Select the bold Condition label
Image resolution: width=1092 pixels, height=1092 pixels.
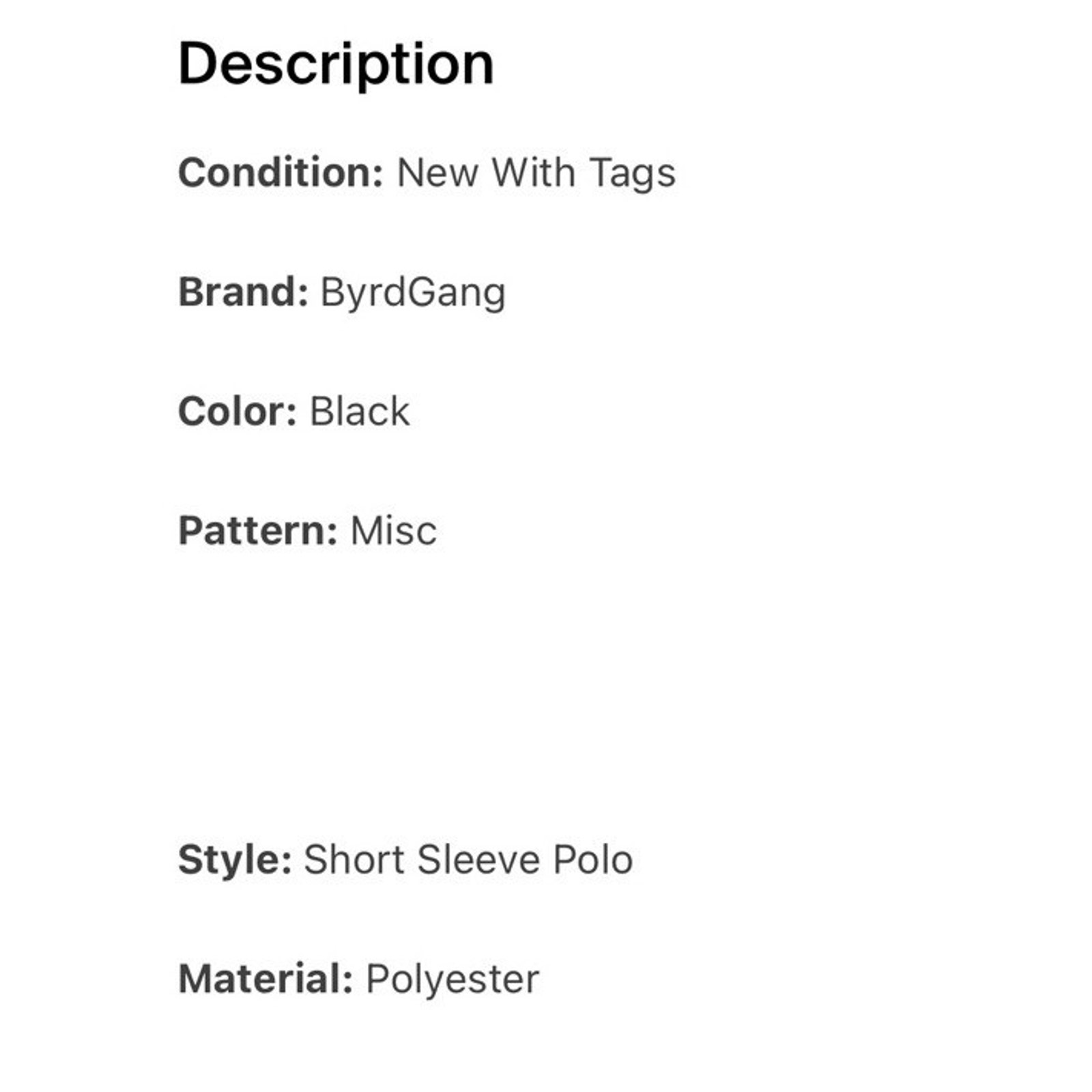coord(281,171)
